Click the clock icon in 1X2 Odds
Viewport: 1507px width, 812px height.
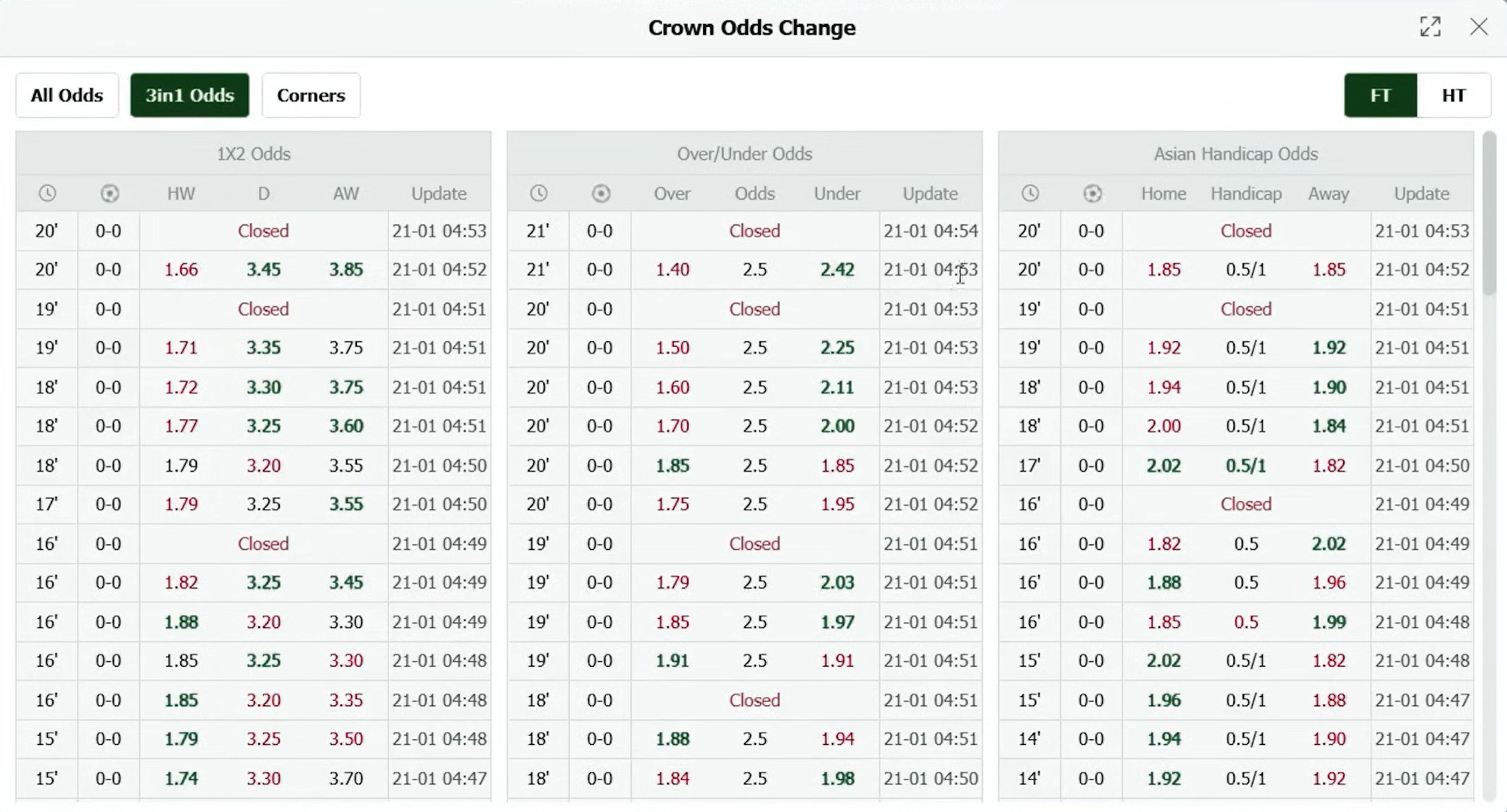[47, 193]
